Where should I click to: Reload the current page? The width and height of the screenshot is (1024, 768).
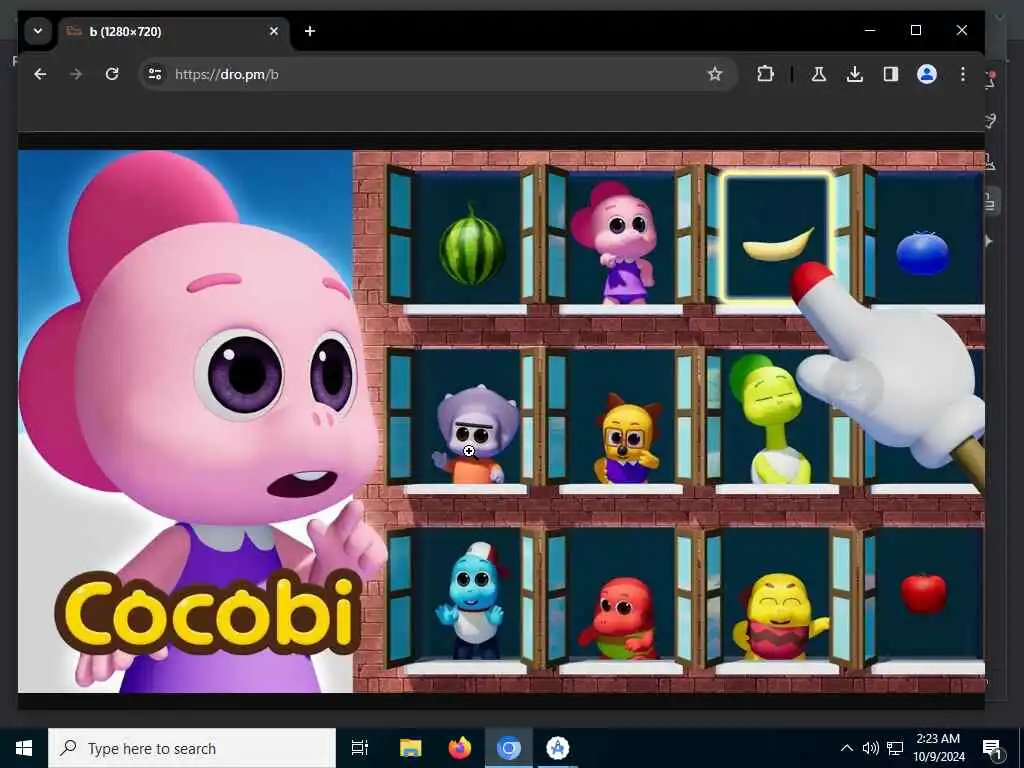point(112,74)
